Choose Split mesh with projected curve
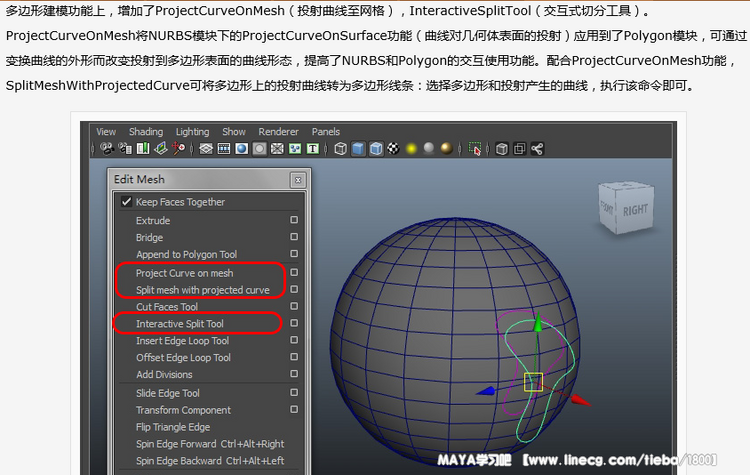This screenshot has width=750, height=475. pos(203,290)
